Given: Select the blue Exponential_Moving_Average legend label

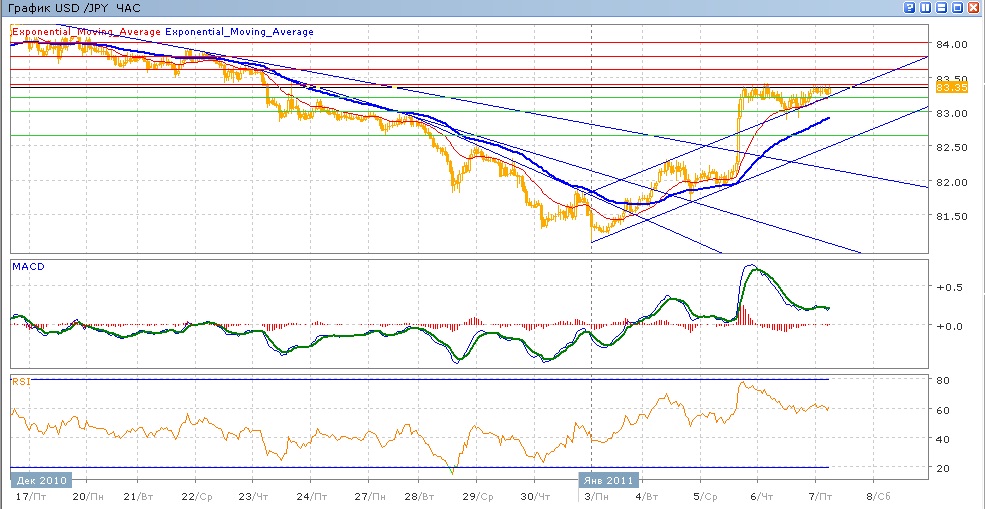Looking at the screenshot, I should pos(239,32).
